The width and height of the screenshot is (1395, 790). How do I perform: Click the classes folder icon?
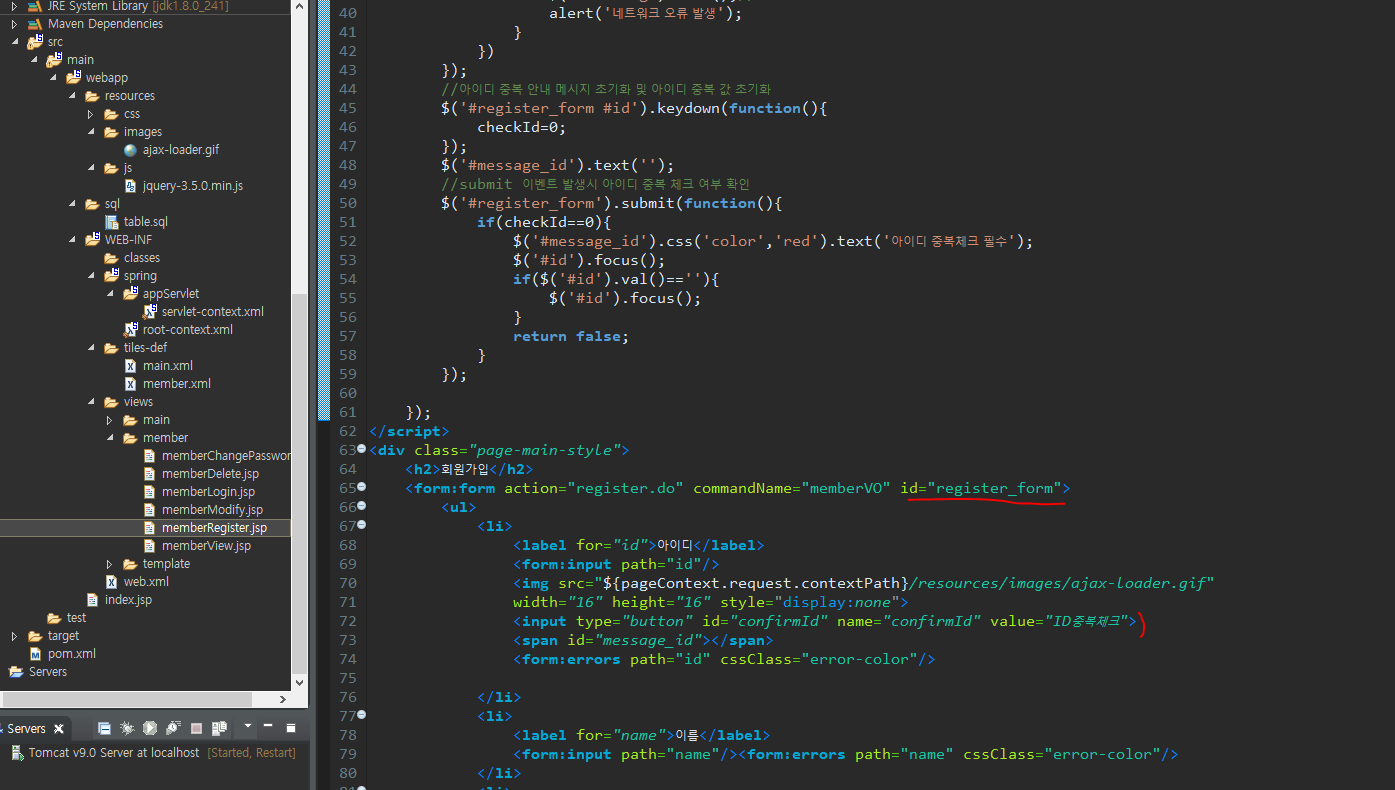112,258
